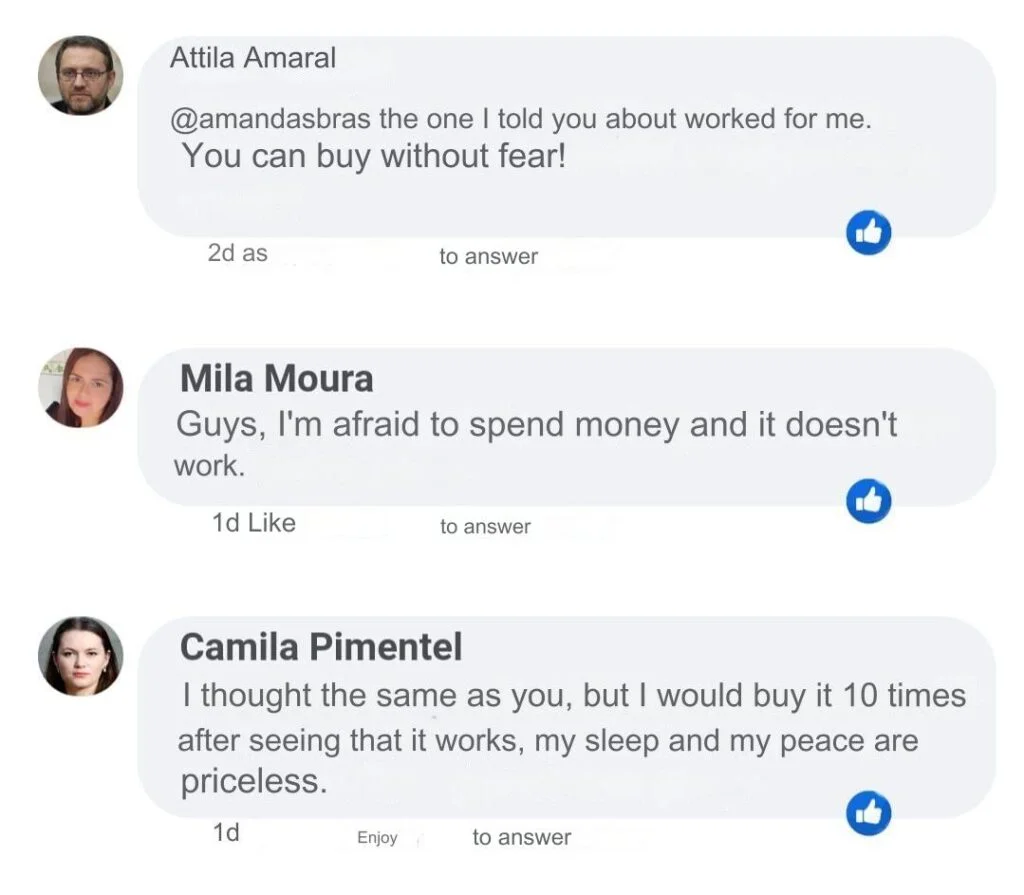Viewport: 1024px width, 895px height.
Task: Click the thumbs-up badge on Camila Pimentel's comment
Action: 868,813
